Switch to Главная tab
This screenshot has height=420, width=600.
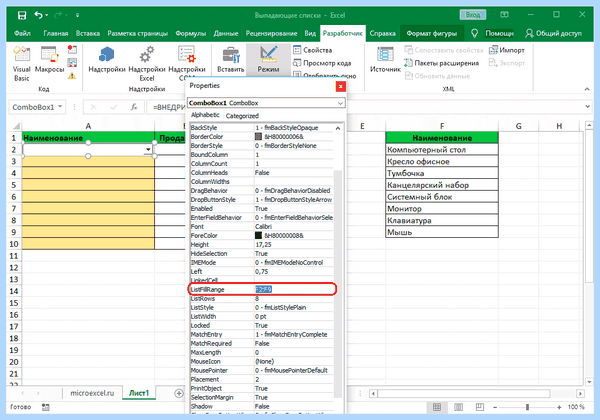click(55, 34)
